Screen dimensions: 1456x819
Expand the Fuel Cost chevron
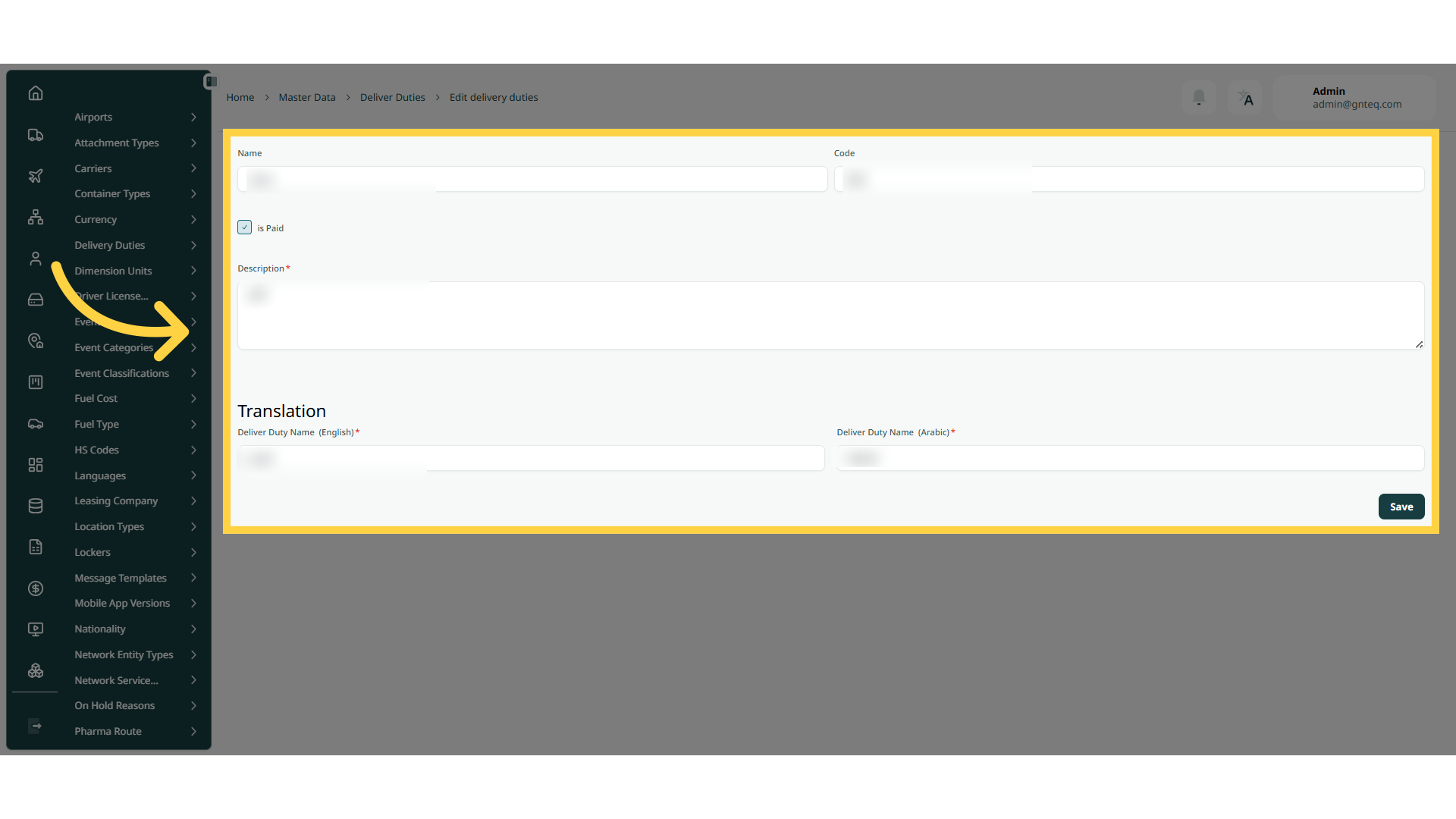(193, 398)
